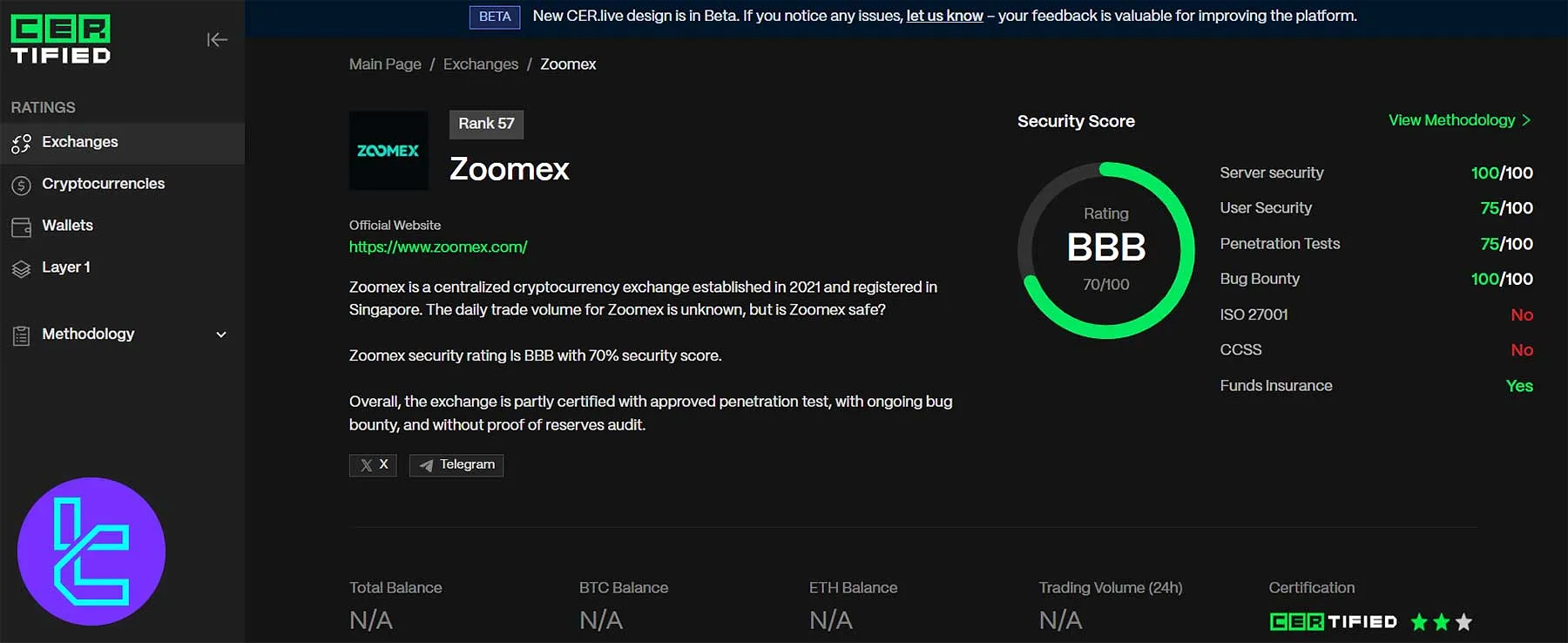Click the User Security 75/100 score
1568x643 pixels.
[x=1506, y=208]
